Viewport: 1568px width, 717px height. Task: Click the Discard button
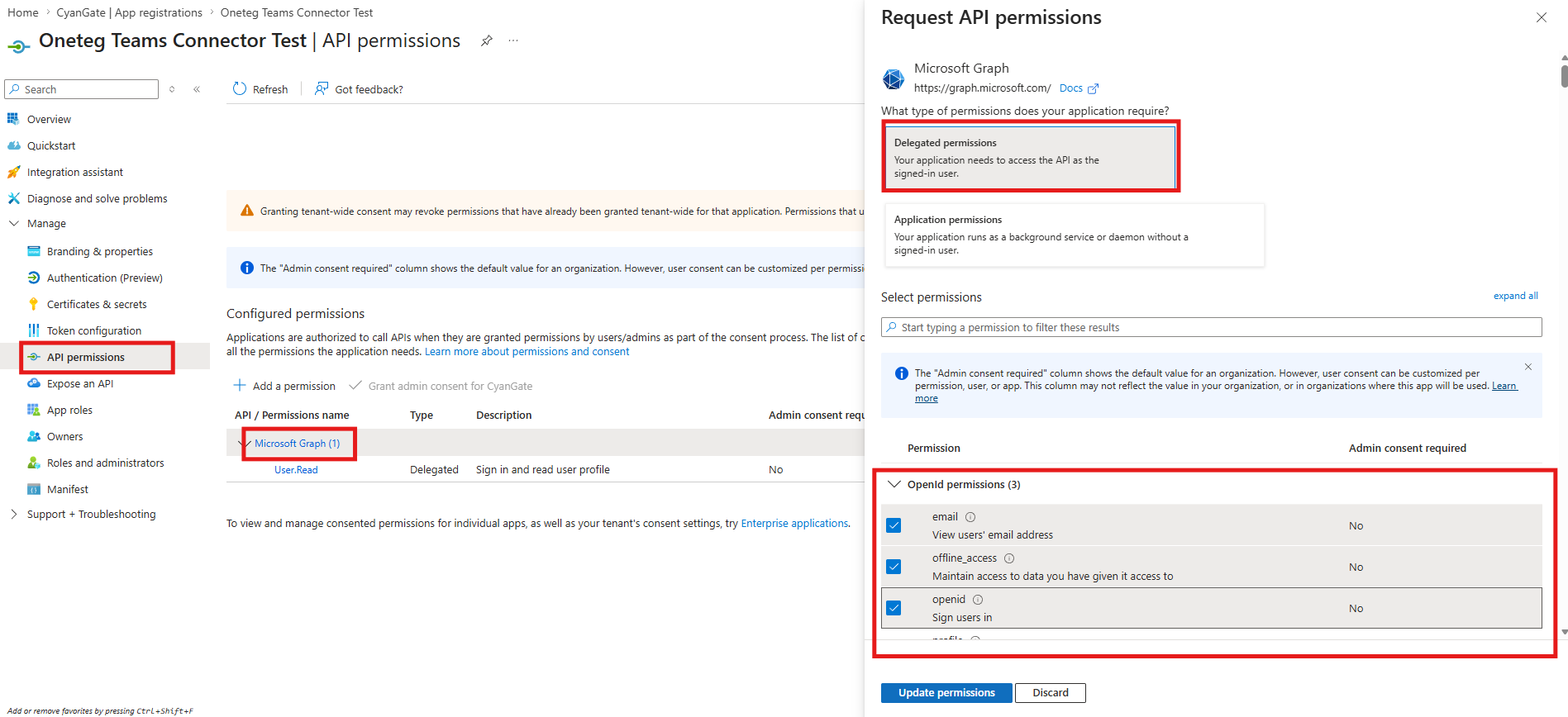pos(1051,693)
